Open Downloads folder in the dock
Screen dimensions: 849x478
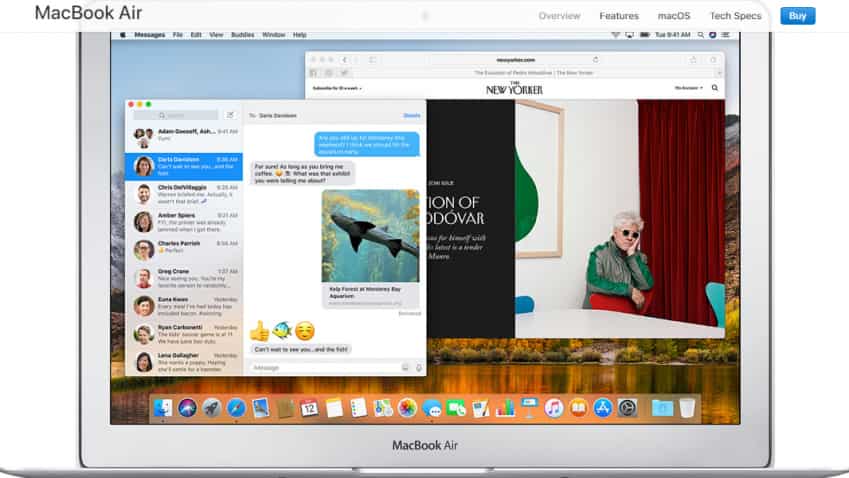pyautogui.click(x=662, y=408)
